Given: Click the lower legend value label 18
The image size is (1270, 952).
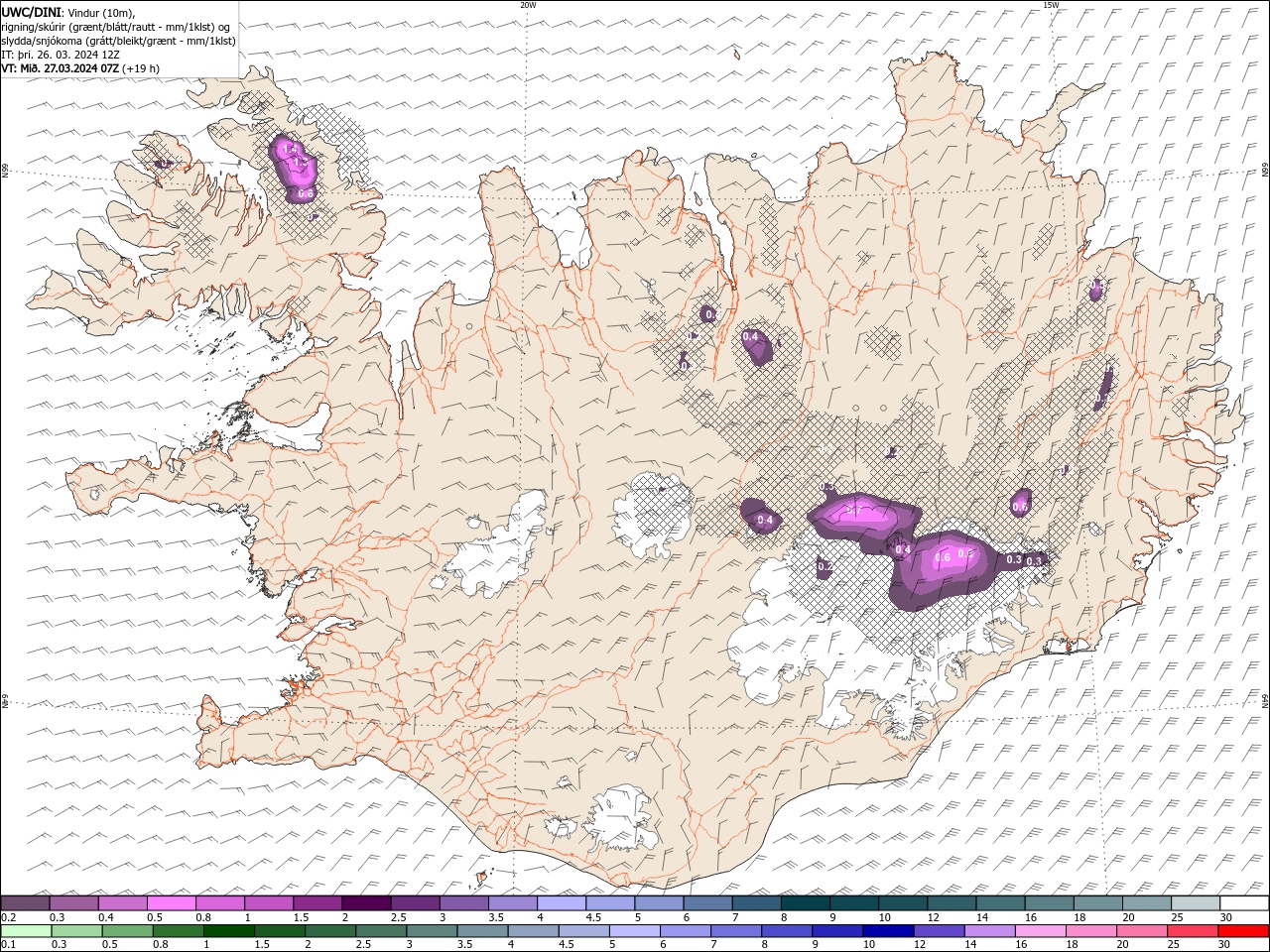Looking at the screenshot, I should (1072, 945).
